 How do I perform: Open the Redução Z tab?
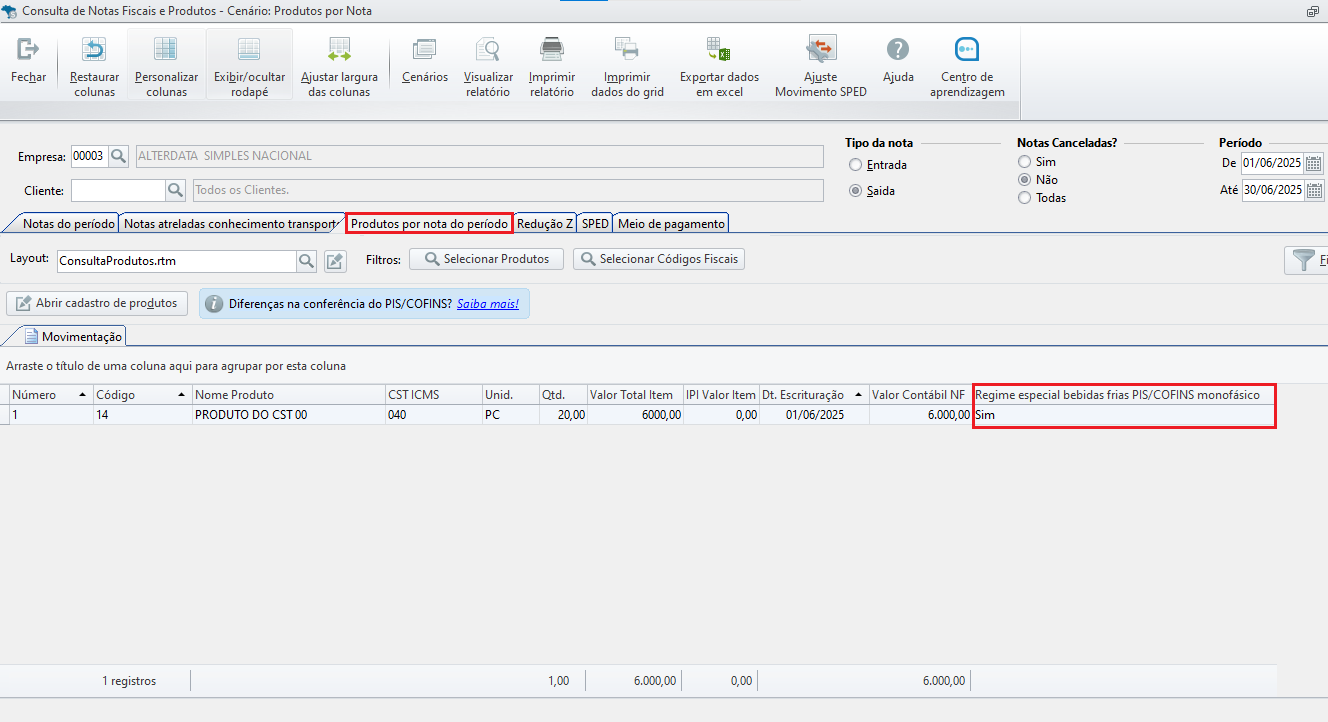click(x=545, y=224)
